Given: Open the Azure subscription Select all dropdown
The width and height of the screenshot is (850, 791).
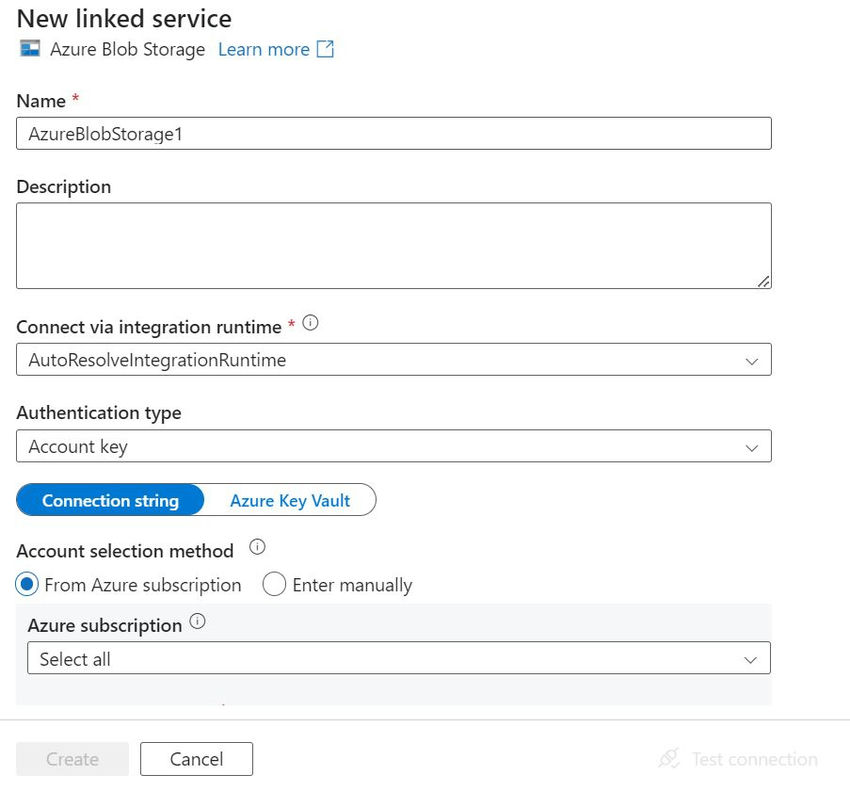Looking at the screenshot, I should point(398,658).
